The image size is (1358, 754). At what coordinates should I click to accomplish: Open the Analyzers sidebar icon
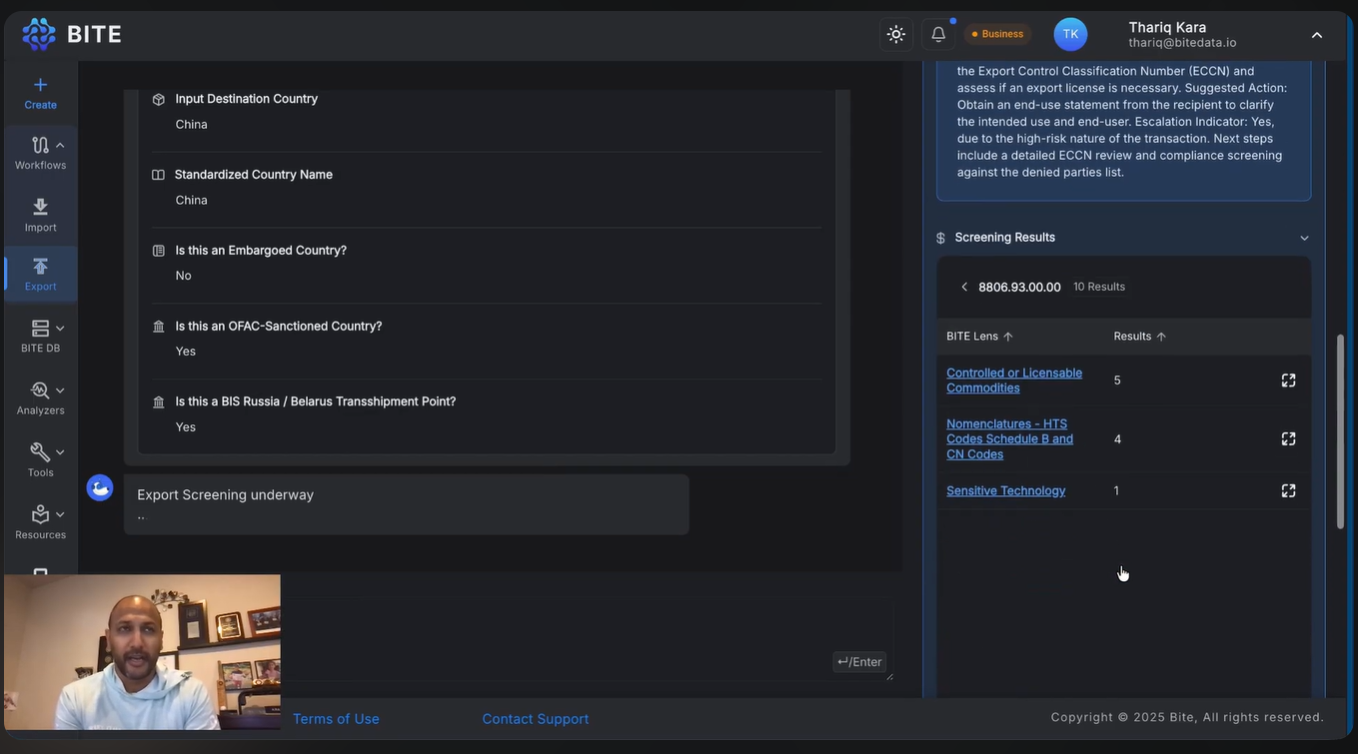click(40, 390)
